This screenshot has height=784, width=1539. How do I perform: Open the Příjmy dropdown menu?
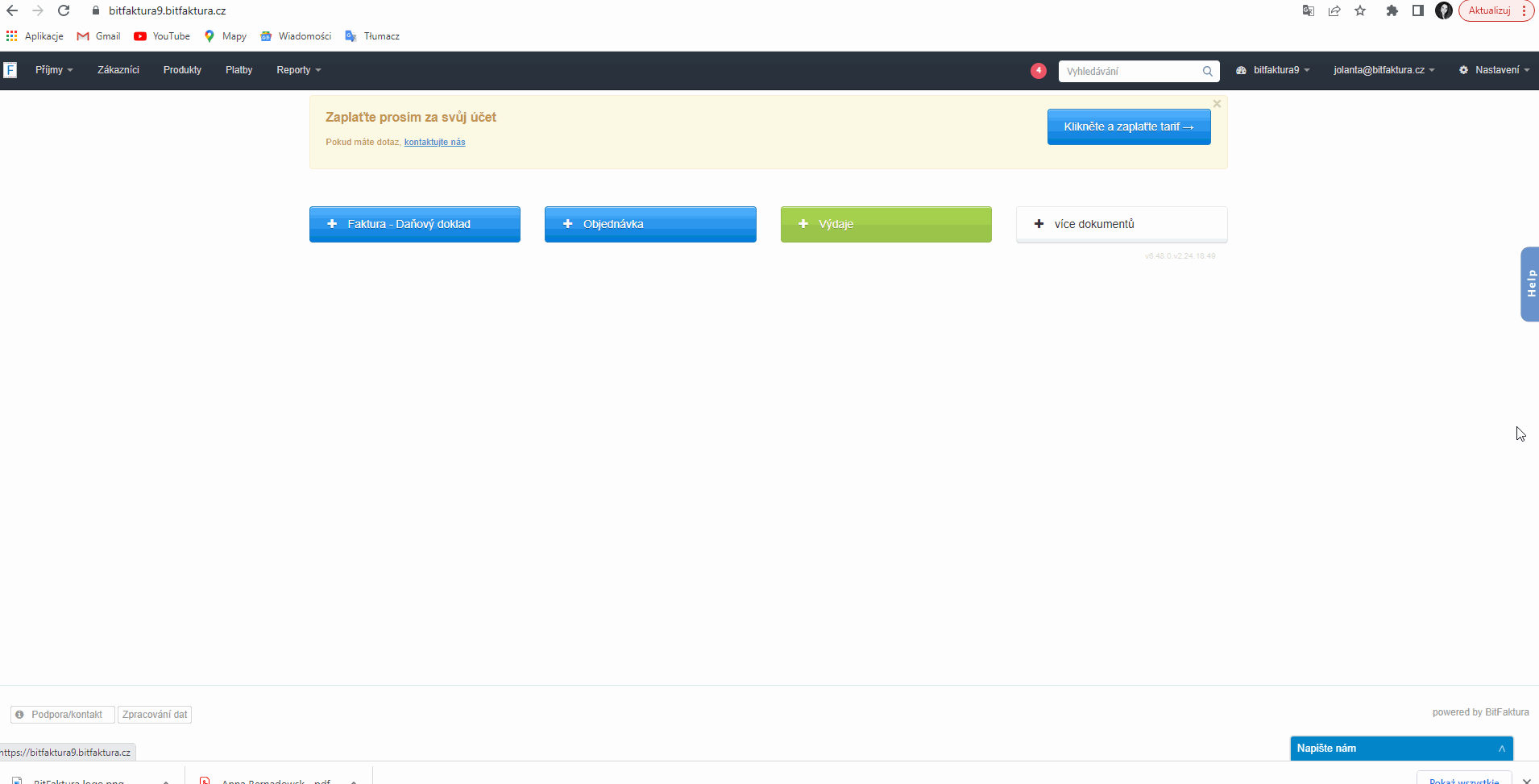point(54,70)
